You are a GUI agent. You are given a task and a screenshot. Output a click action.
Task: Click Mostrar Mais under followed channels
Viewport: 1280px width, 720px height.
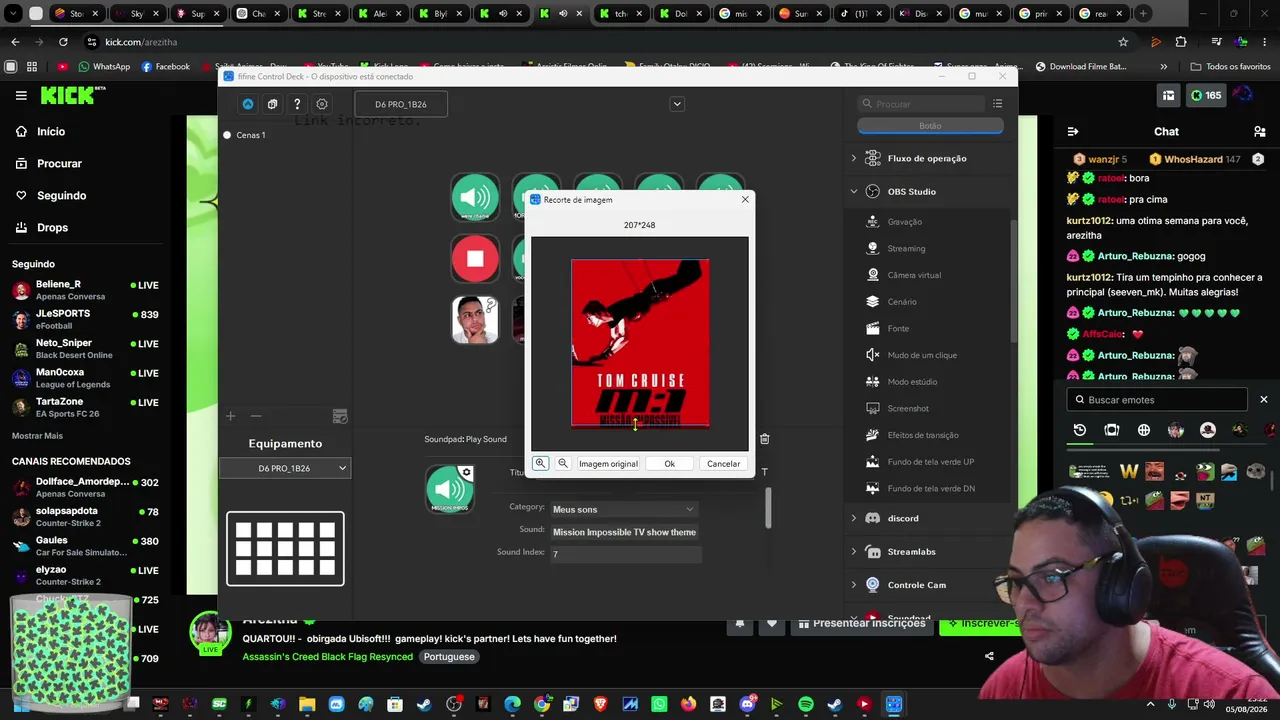(37, 436)
